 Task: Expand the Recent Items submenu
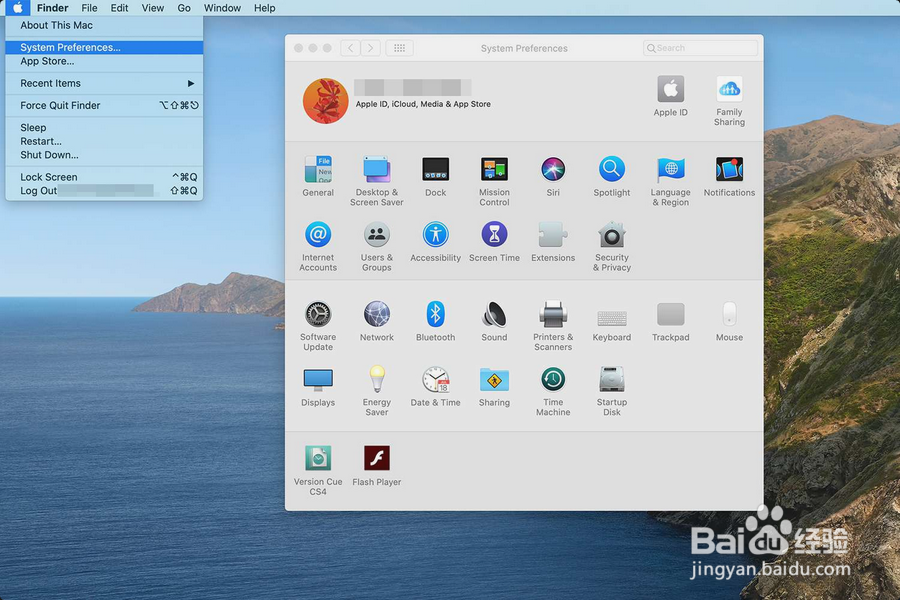(x=104, y=83)
